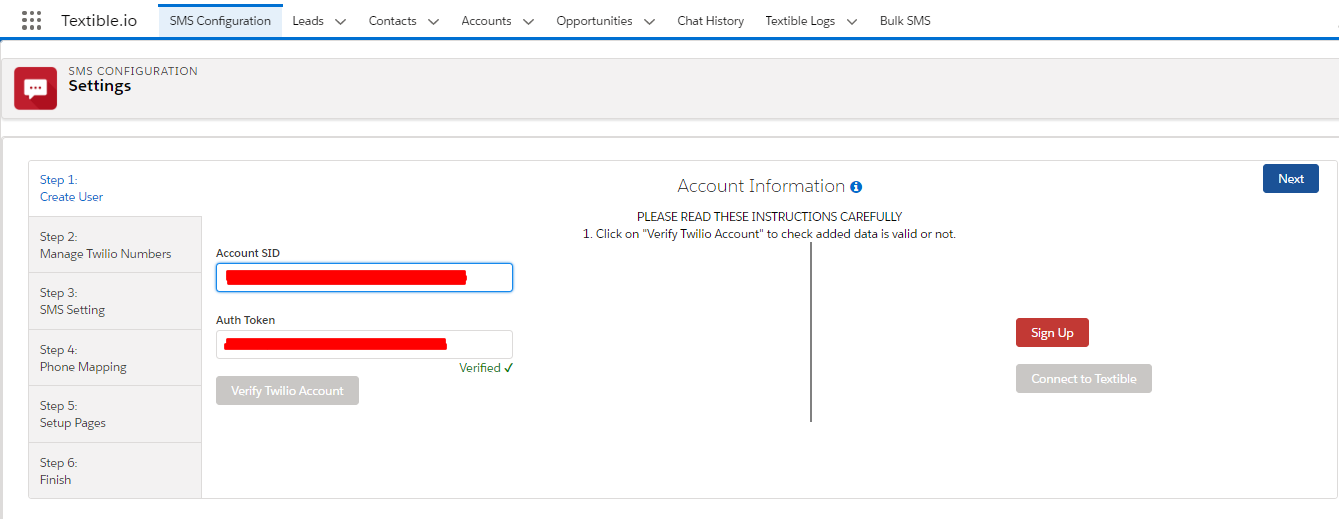This screenshot has width=1339, height=519.
Task: Click the Textible.io app name
Action: point(99,20)
